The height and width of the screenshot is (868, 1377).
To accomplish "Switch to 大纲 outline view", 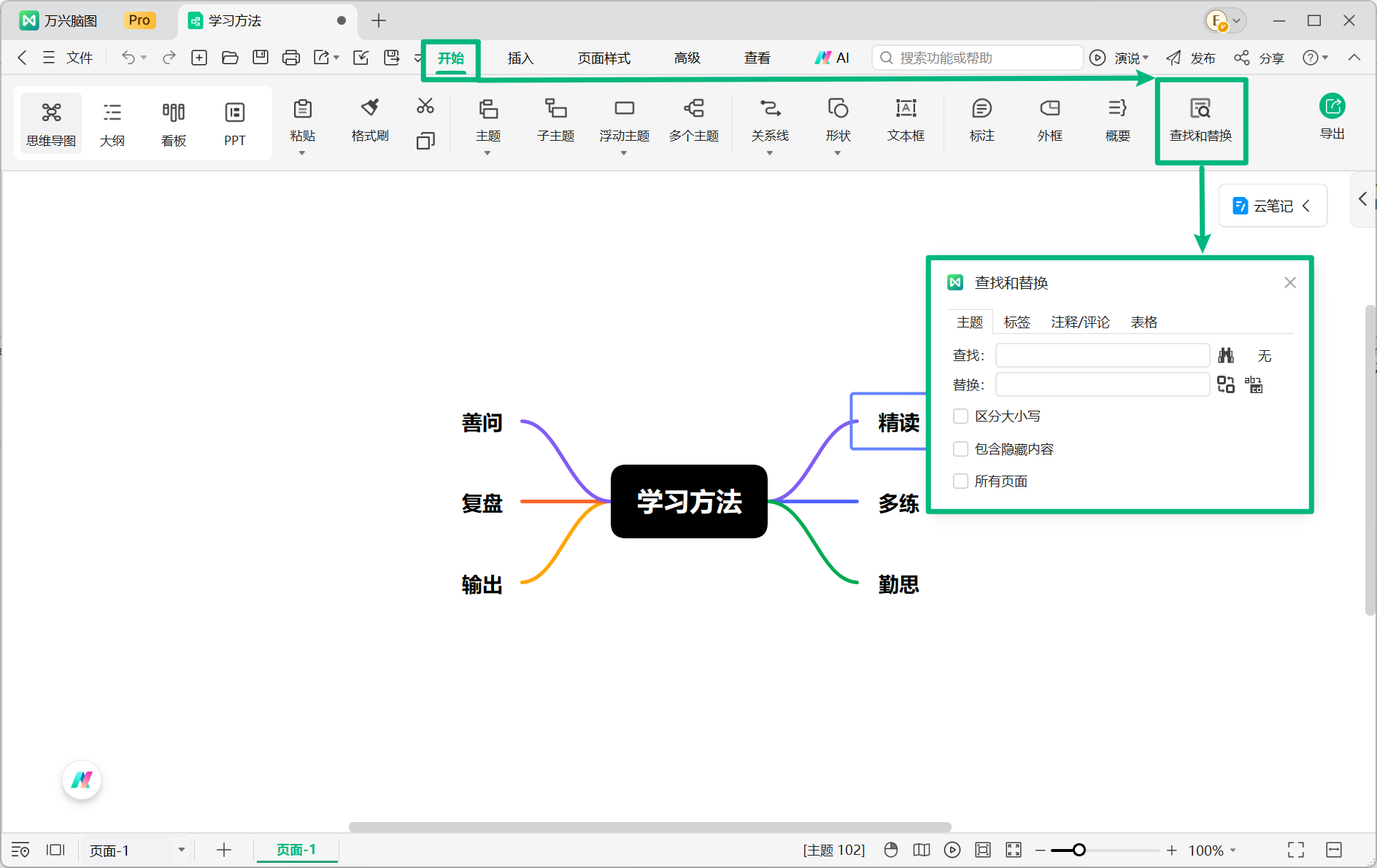I will coord(112,123).
